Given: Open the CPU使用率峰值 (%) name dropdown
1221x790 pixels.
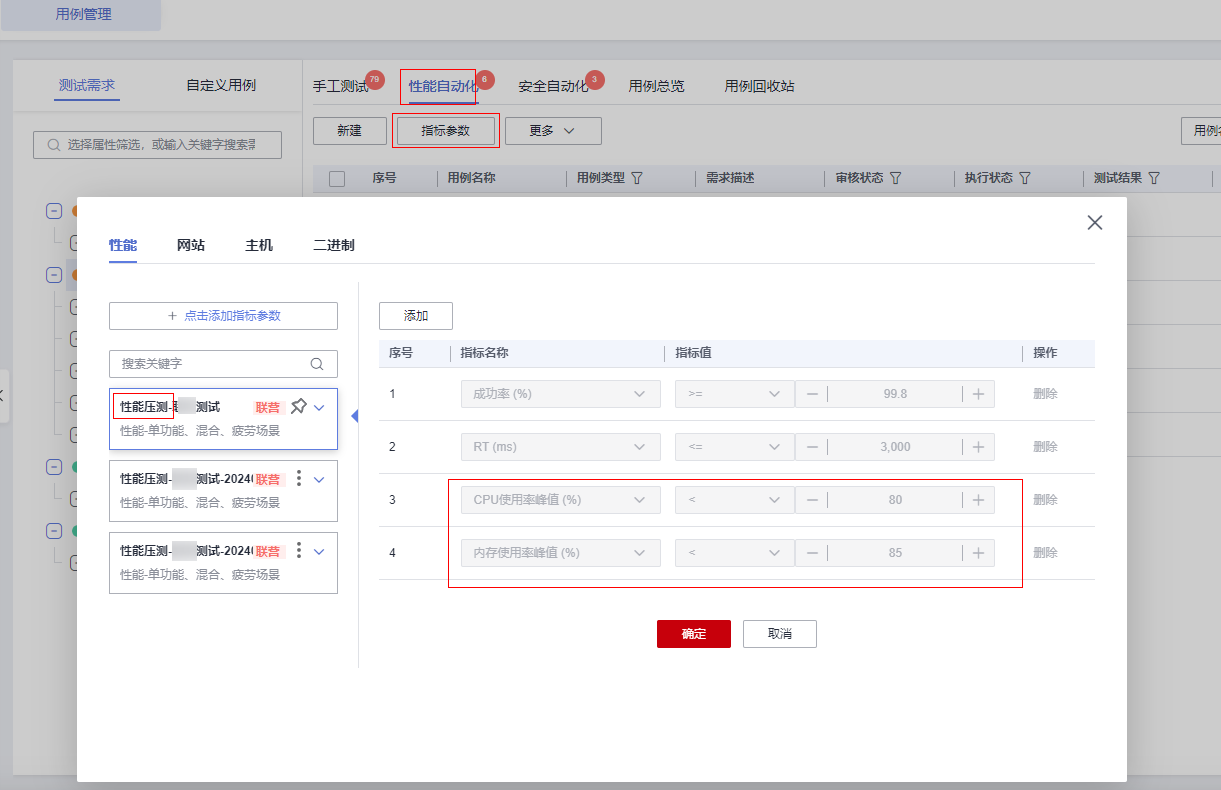Looking at the screenshot, I should click(560, 500).
